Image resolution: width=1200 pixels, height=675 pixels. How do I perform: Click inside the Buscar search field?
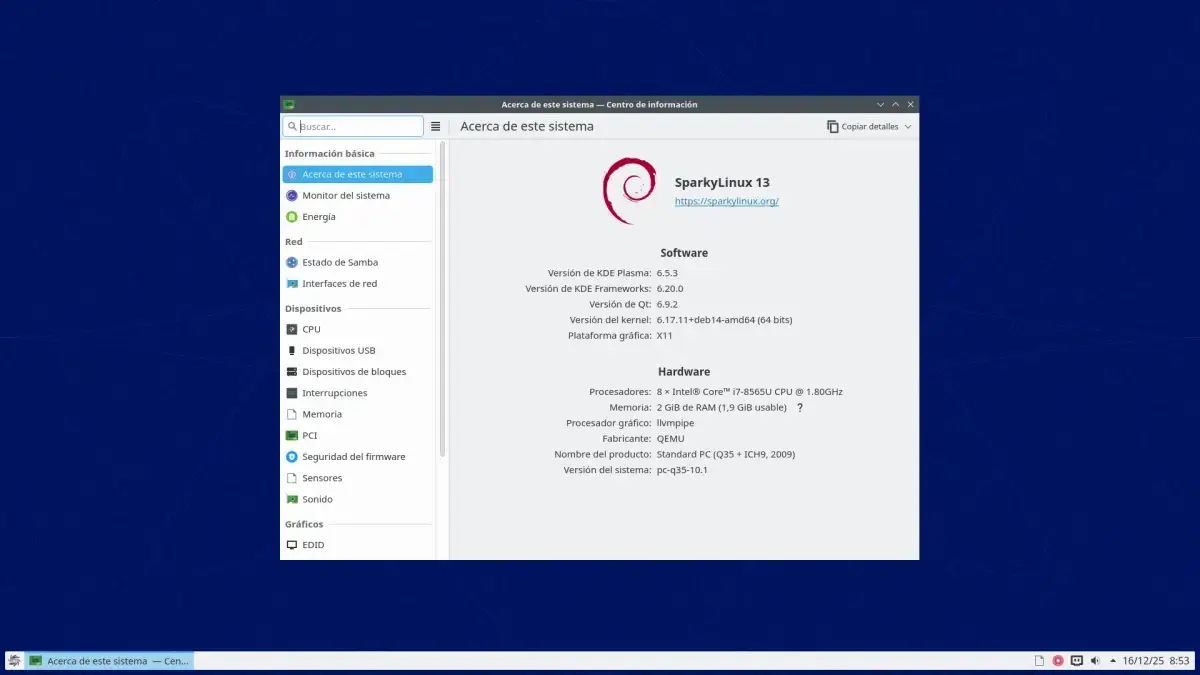355,126
